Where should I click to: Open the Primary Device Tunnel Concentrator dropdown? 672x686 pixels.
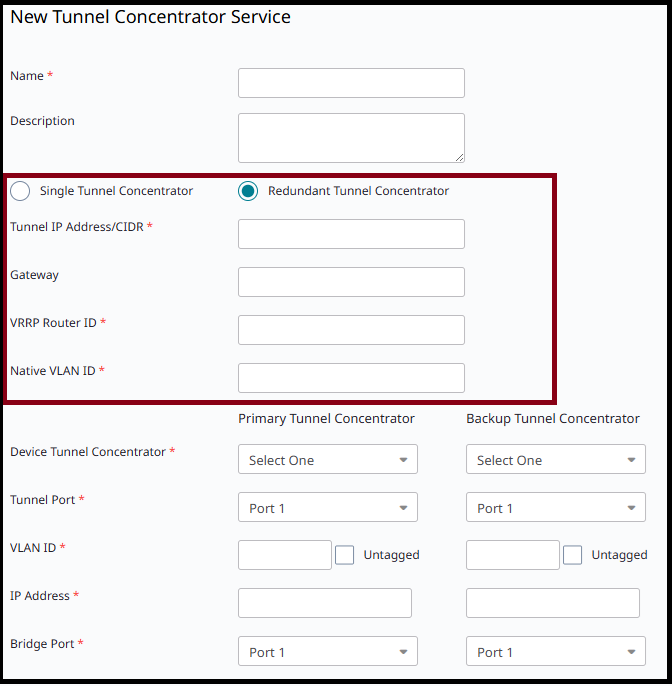pyautogui.click(x=327, y=460)
